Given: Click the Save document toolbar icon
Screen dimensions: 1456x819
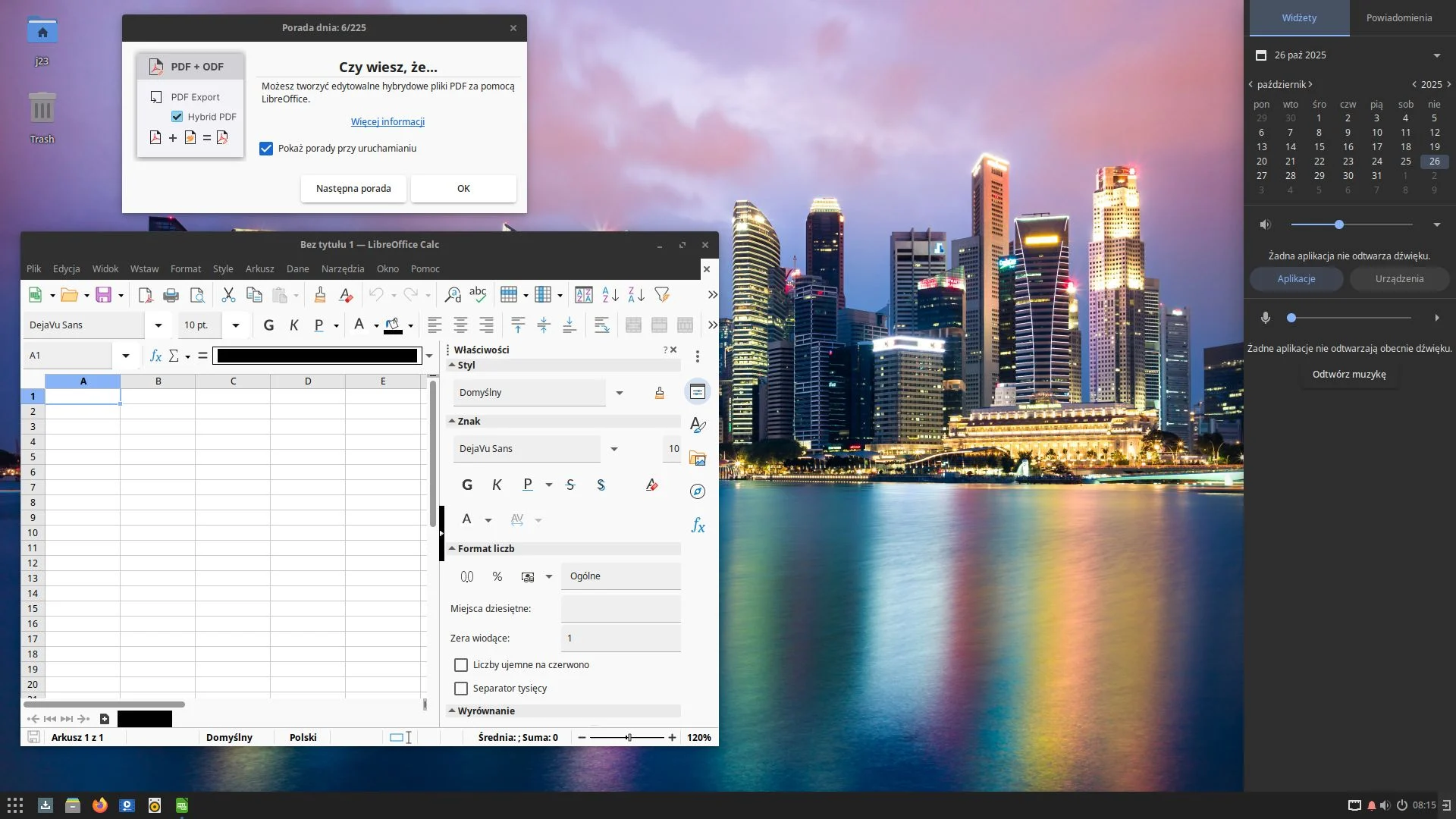Looking at the screenshot, I should point(103,295).
